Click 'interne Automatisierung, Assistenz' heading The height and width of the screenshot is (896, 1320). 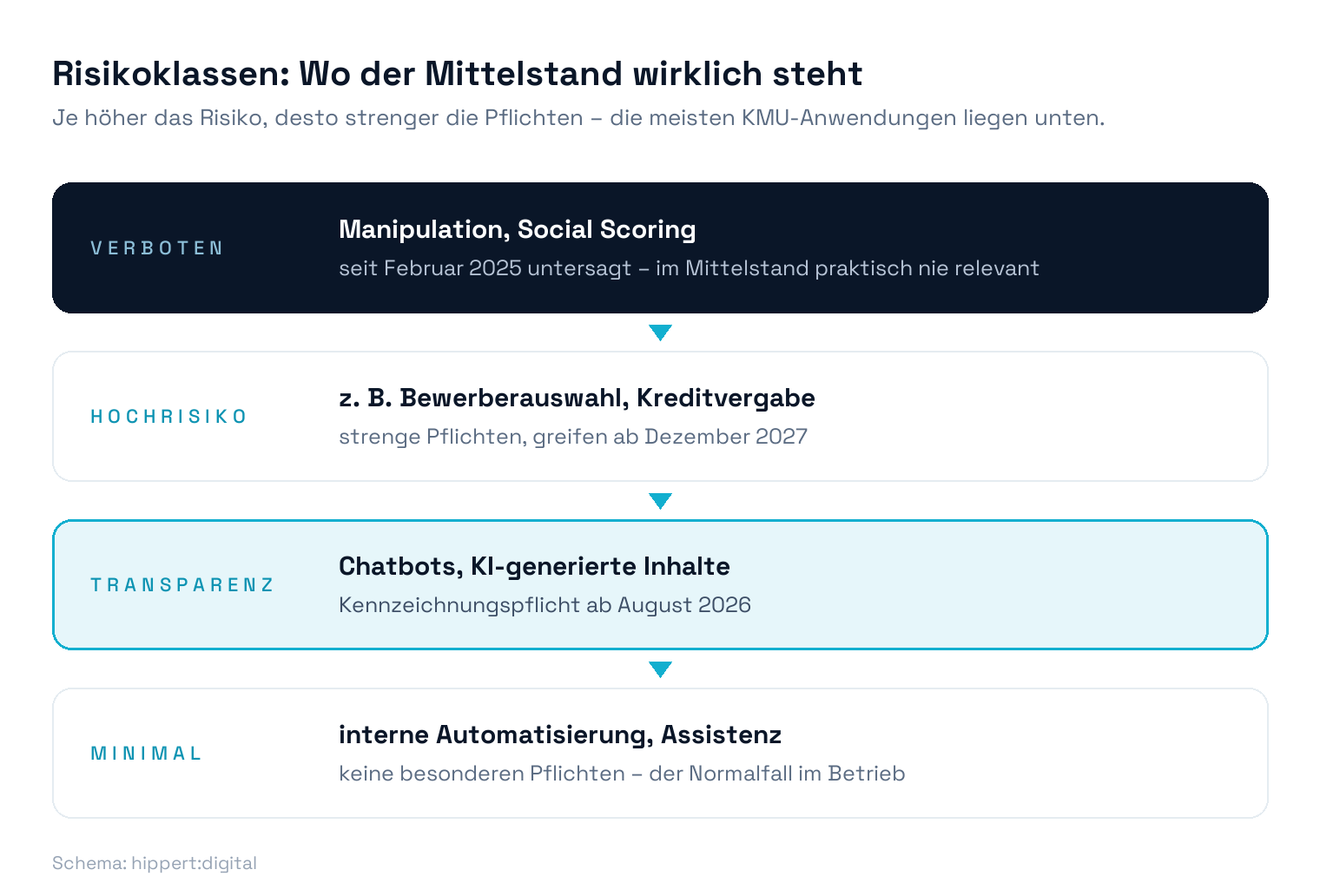point(560,735)
